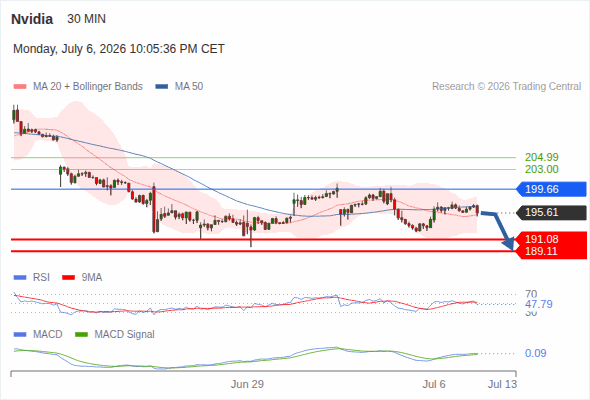Click the 204.99 resistance level label
The width and height of the screenshot is (590, 400).
(541, 157)
